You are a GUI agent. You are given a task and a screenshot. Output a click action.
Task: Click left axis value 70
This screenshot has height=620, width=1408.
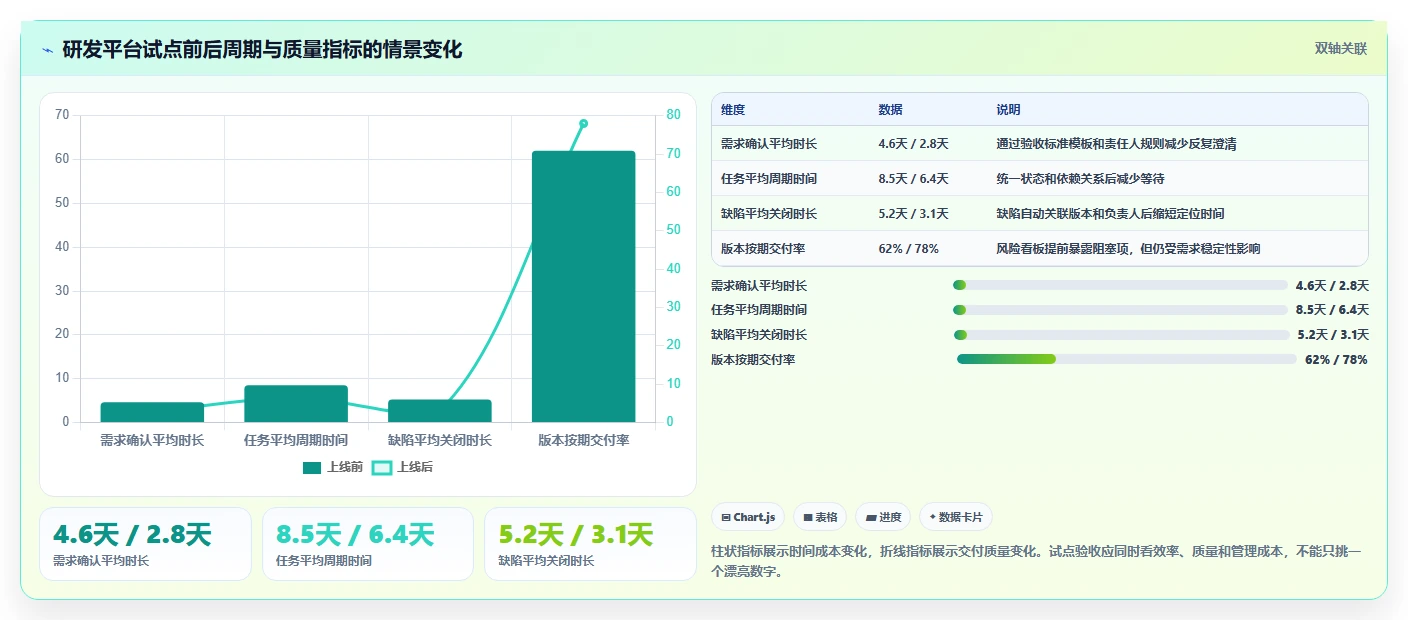[62, 115]
